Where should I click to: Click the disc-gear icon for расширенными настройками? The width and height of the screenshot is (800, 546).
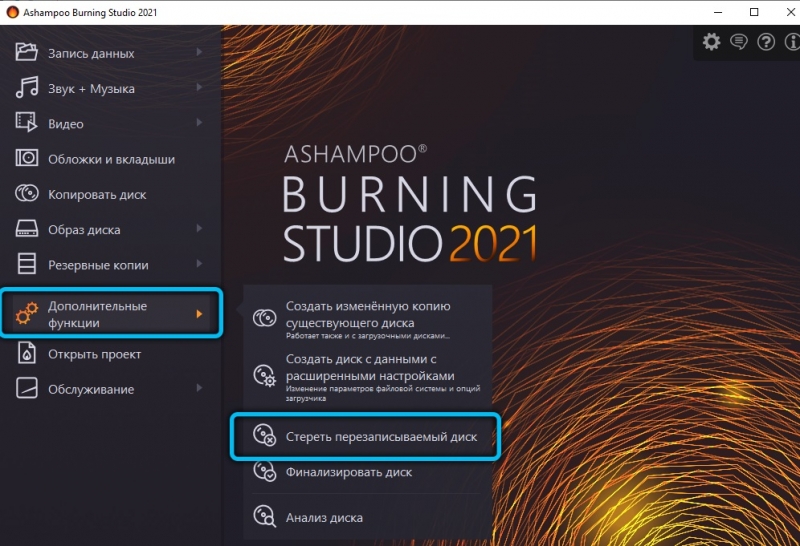[x=265, y=376]
